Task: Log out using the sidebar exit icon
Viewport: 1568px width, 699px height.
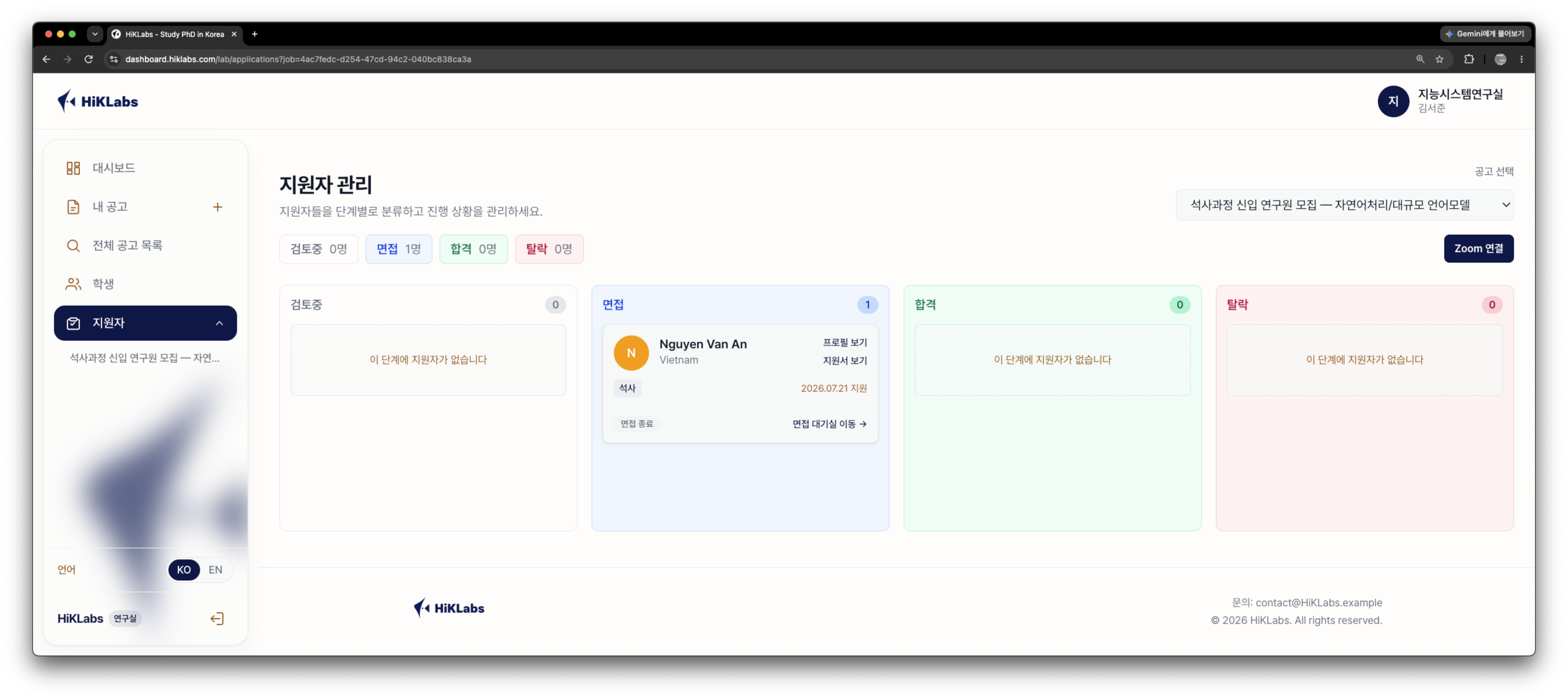Action: pos(217,619)
